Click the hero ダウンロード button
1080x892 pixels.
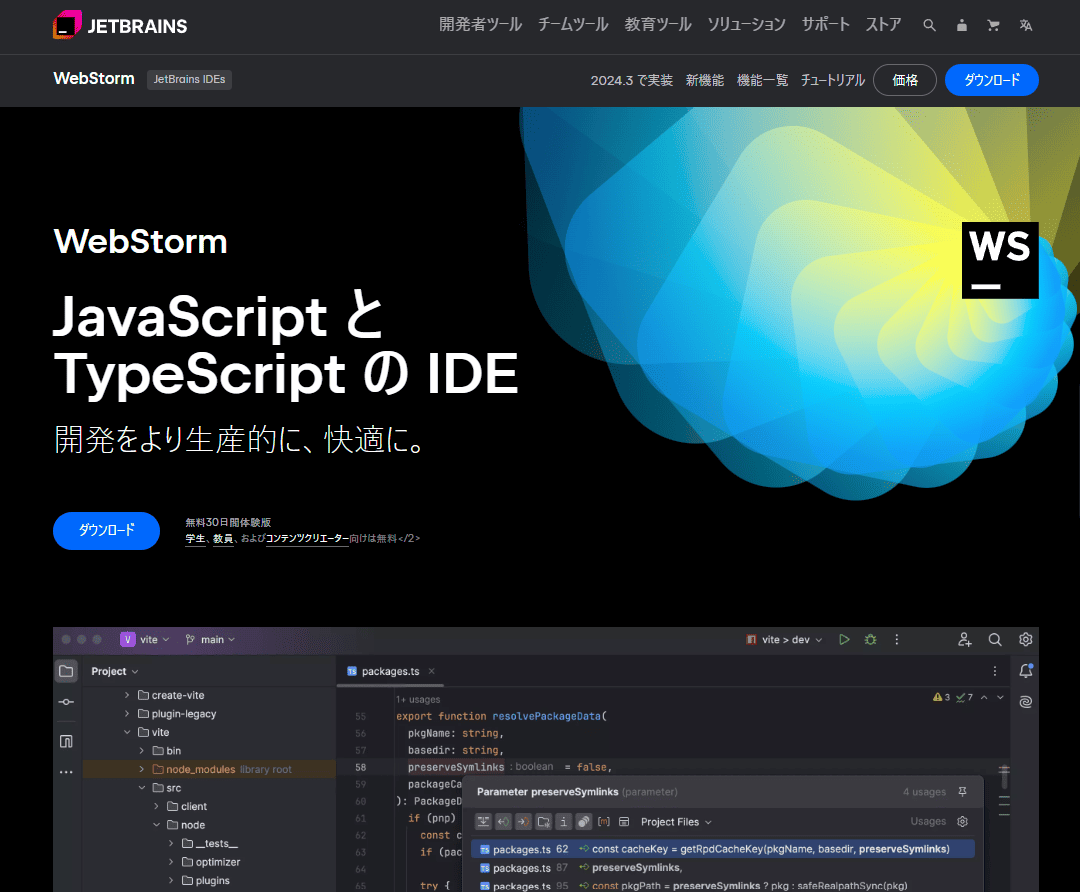pyautogui.click(x=106, y=530)
